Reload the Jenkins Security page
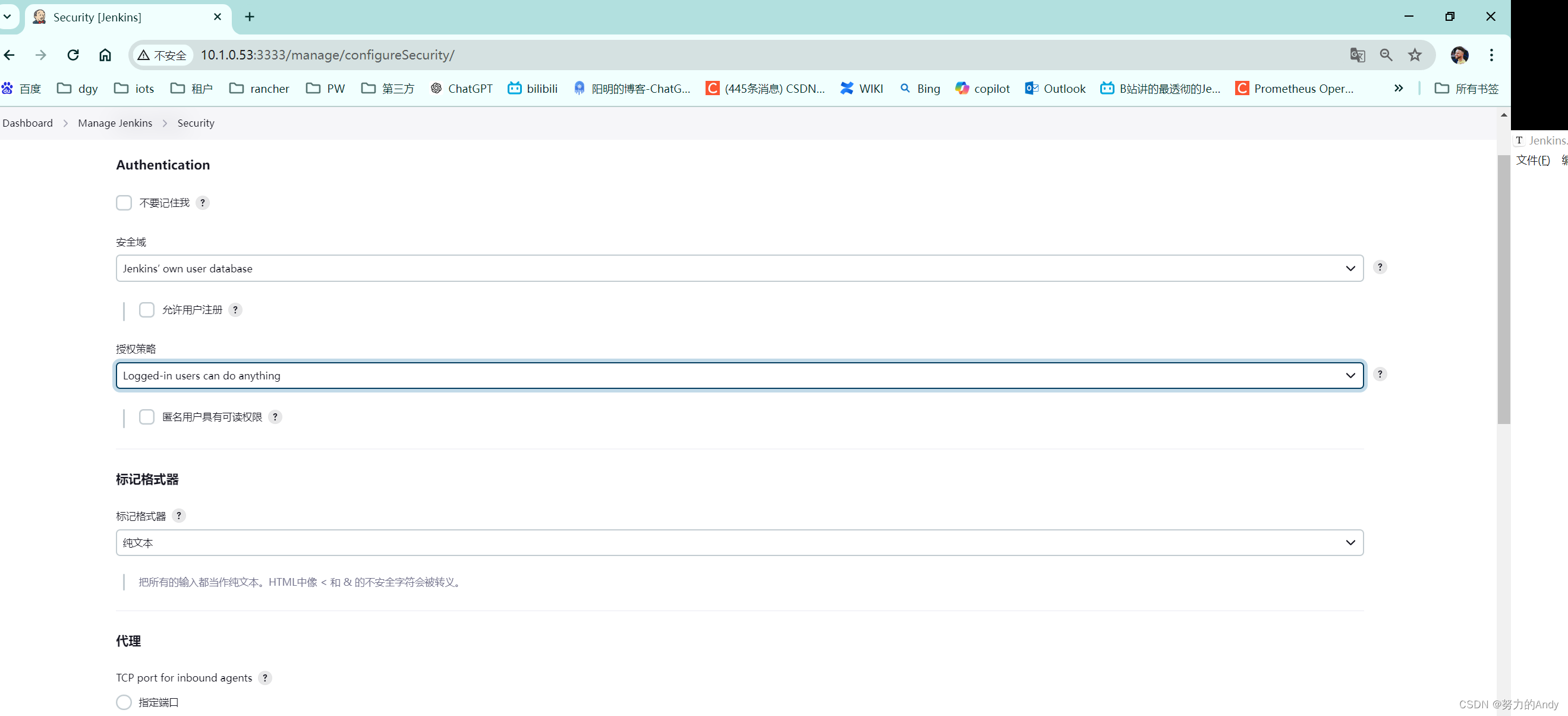Viewport: 1568px width, 716px height. (73, 55)
